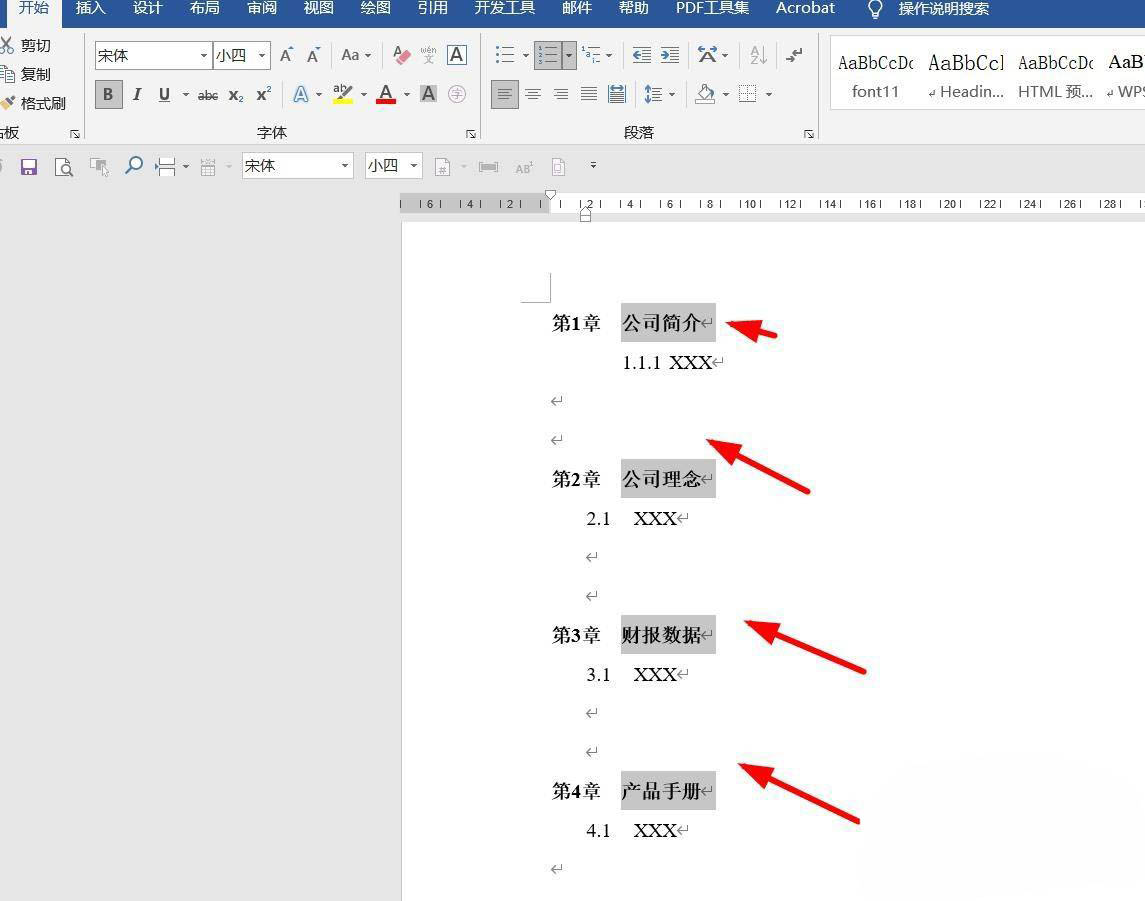
Task: Sort paragraph A-Z icon
Action: pos(758,55)
